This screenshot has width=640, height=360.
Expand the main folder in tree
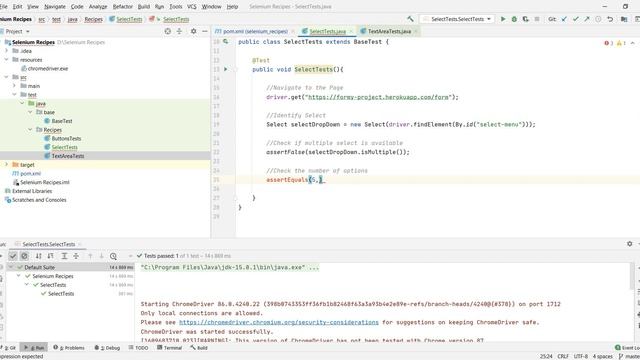click(x=15, y=86)
